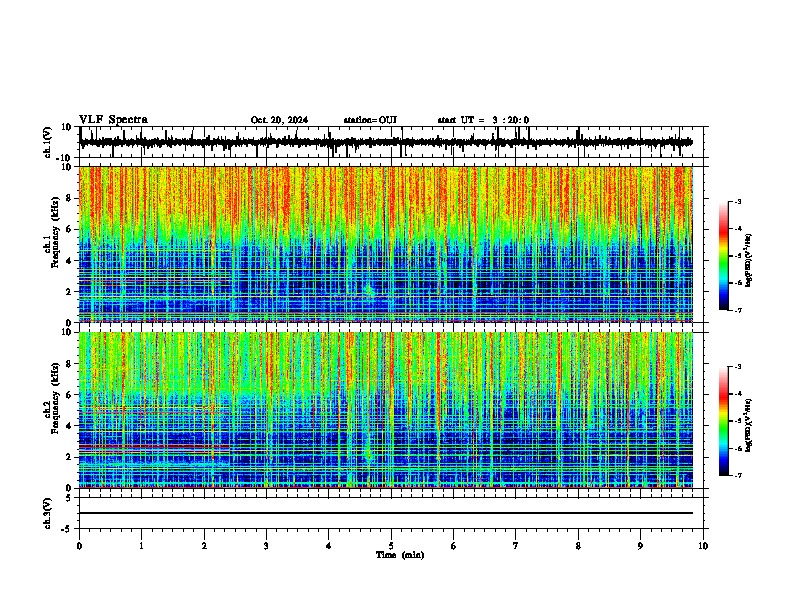The width and height of the screenshot is (792, 612).
Task: Click the ch.1 spectrogram color scale bar
Action: [x=724, y=256]
